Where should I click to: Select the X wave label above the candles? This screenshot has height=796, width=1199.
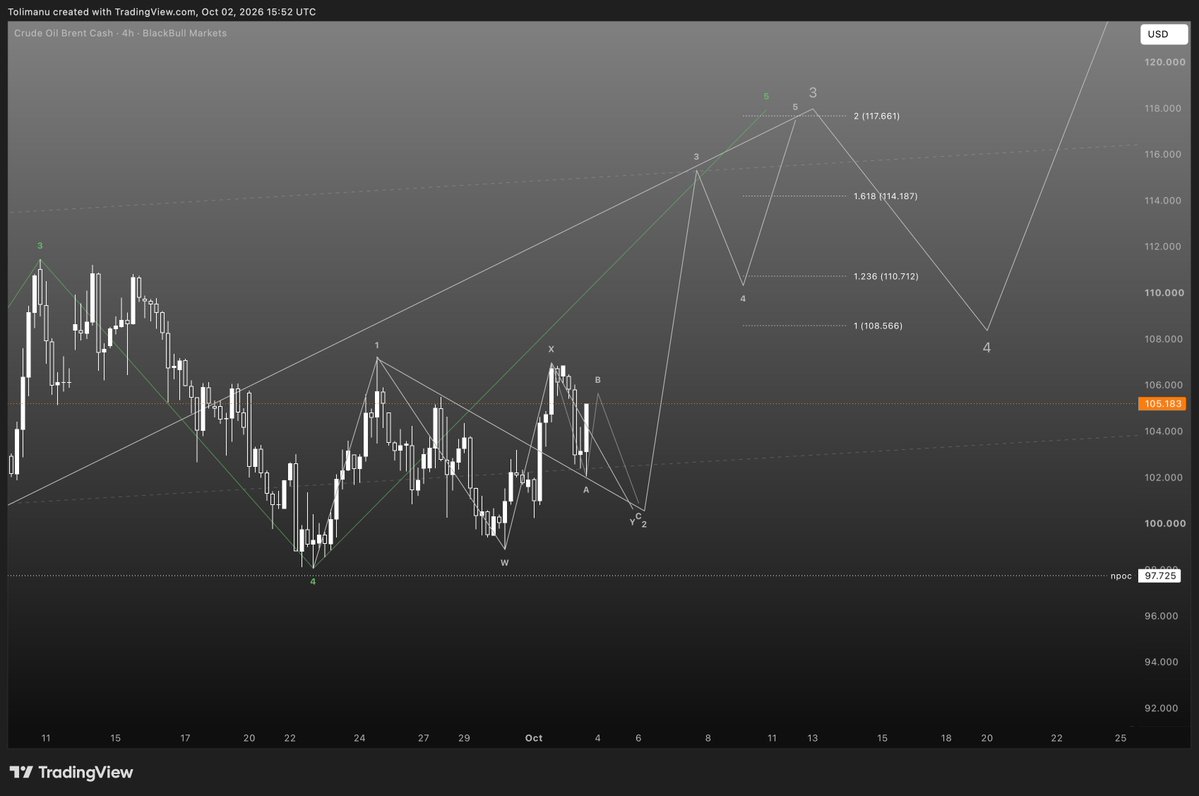pyautogui.click(x=551, y=349)
